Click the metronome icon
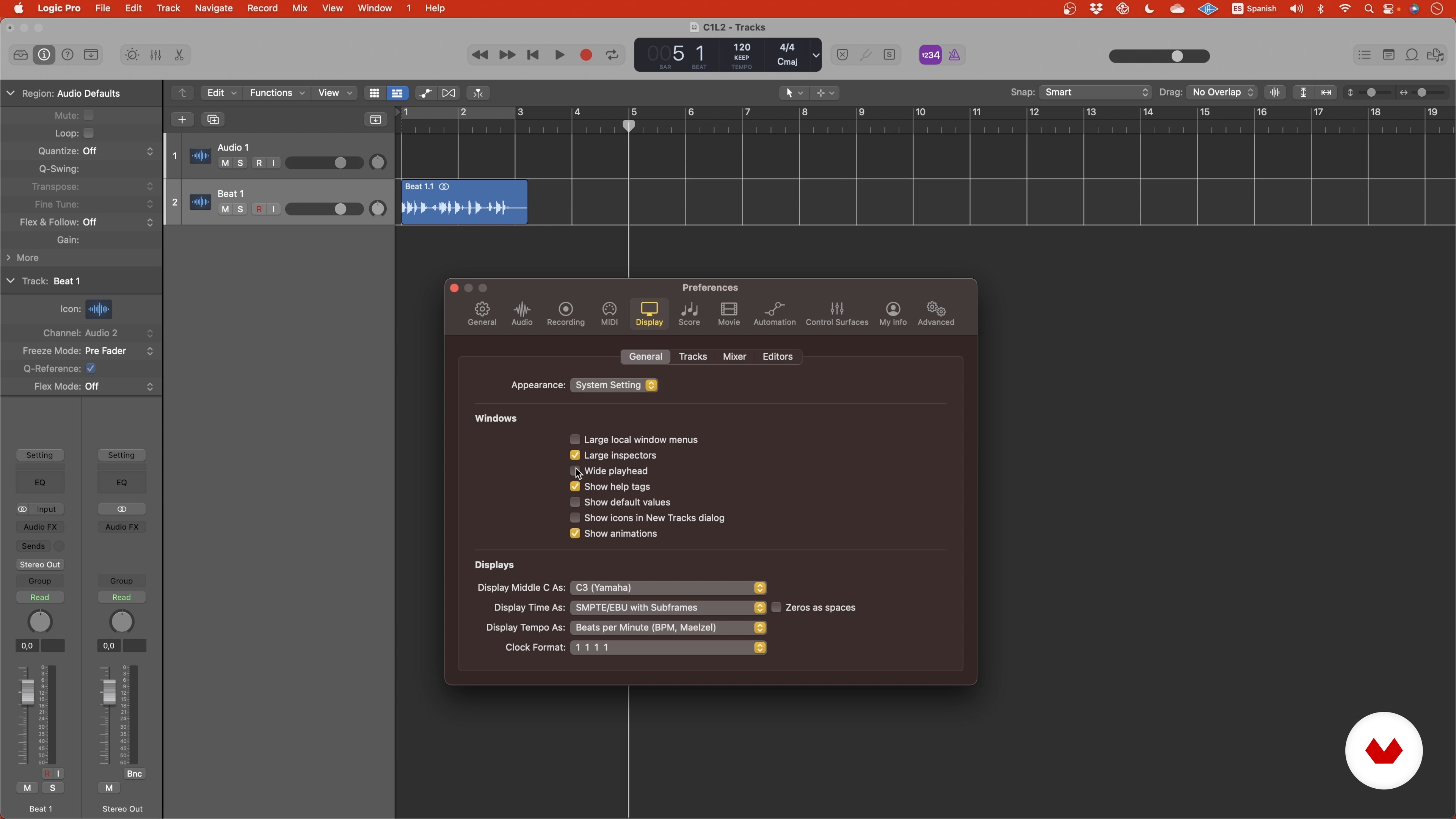 click(955, 55)
